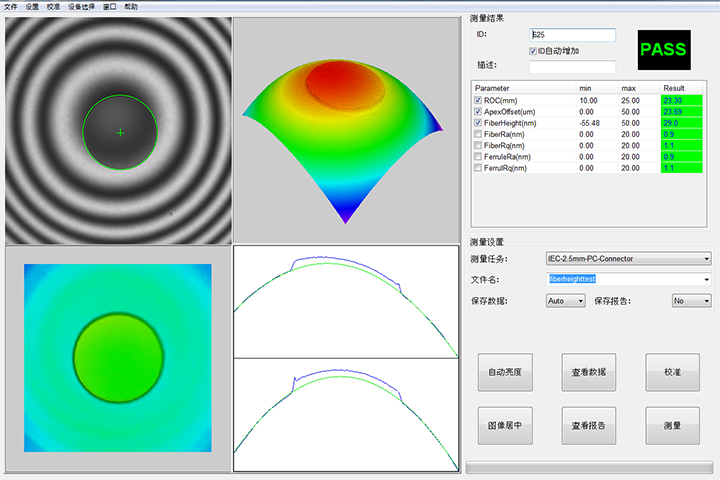Screen dimensions: 720x480
Task: Open the 保存报告 No dropdown
Action: click(691, 301)
